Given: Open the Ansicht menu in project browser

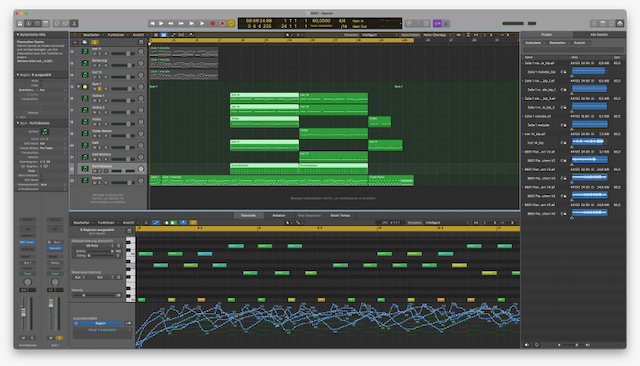Looking at the screenshot, I should 579,42.
